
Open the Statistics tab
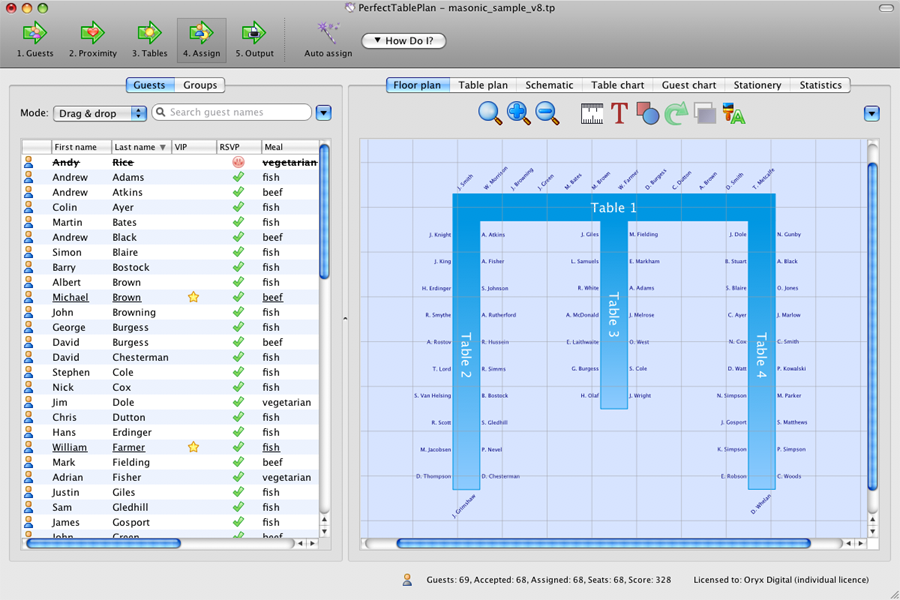point(820,85)
